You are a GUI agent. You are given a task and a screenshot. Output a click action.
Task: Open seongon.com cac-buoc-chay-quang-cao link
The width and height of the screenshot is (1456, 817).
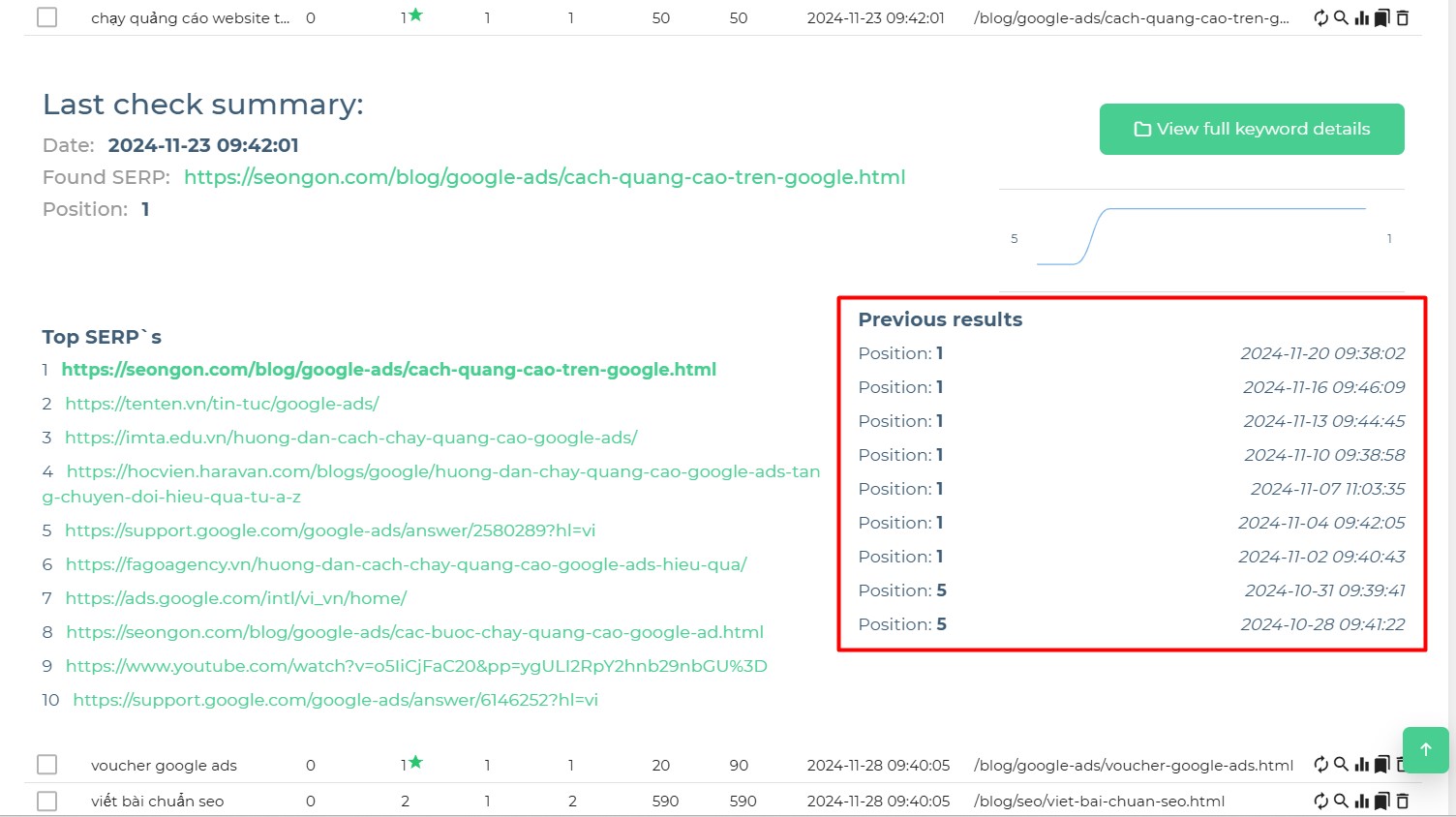click(415, 632)
